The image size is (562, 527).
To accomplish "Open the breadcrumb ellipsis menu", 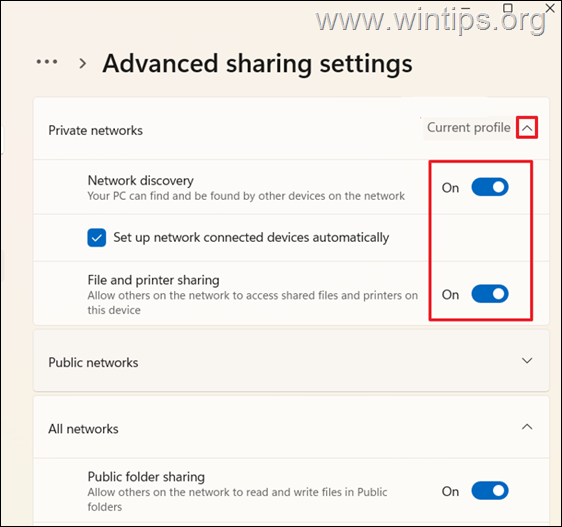I will (x=47, y=62).
